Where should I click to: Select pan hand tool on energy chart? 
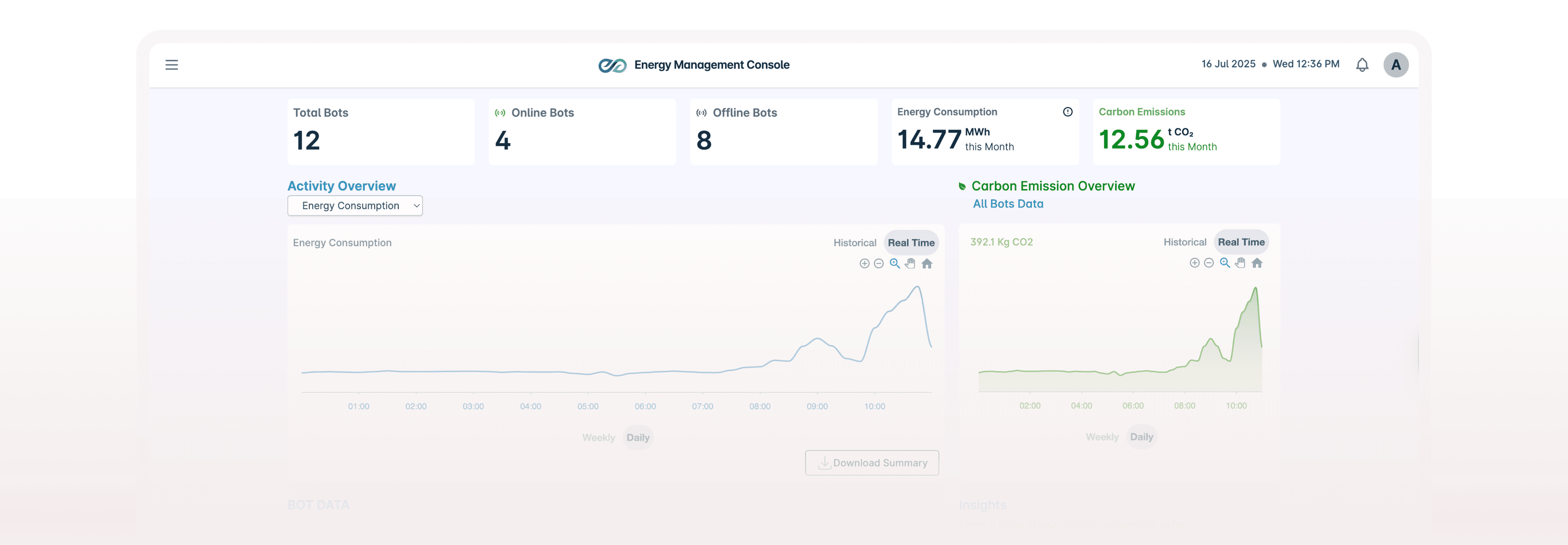tap(910, 263)
